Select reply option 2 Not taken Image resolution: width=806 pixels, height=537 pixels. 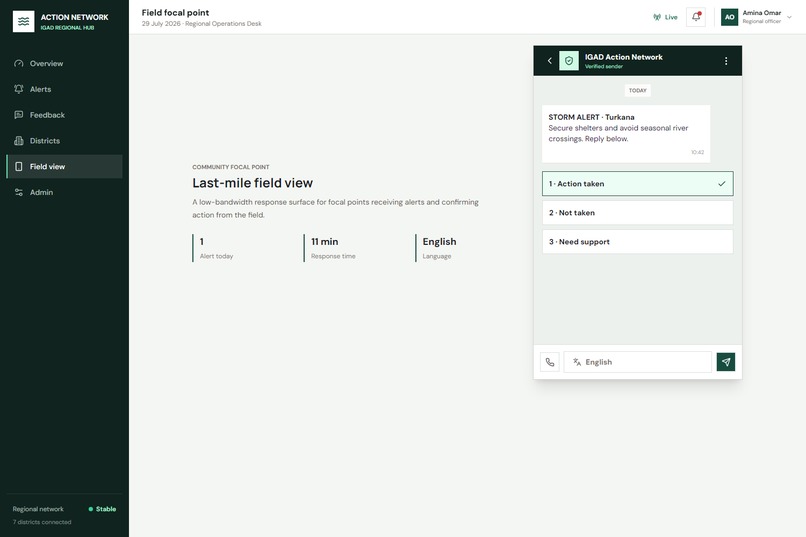[637, 213]
